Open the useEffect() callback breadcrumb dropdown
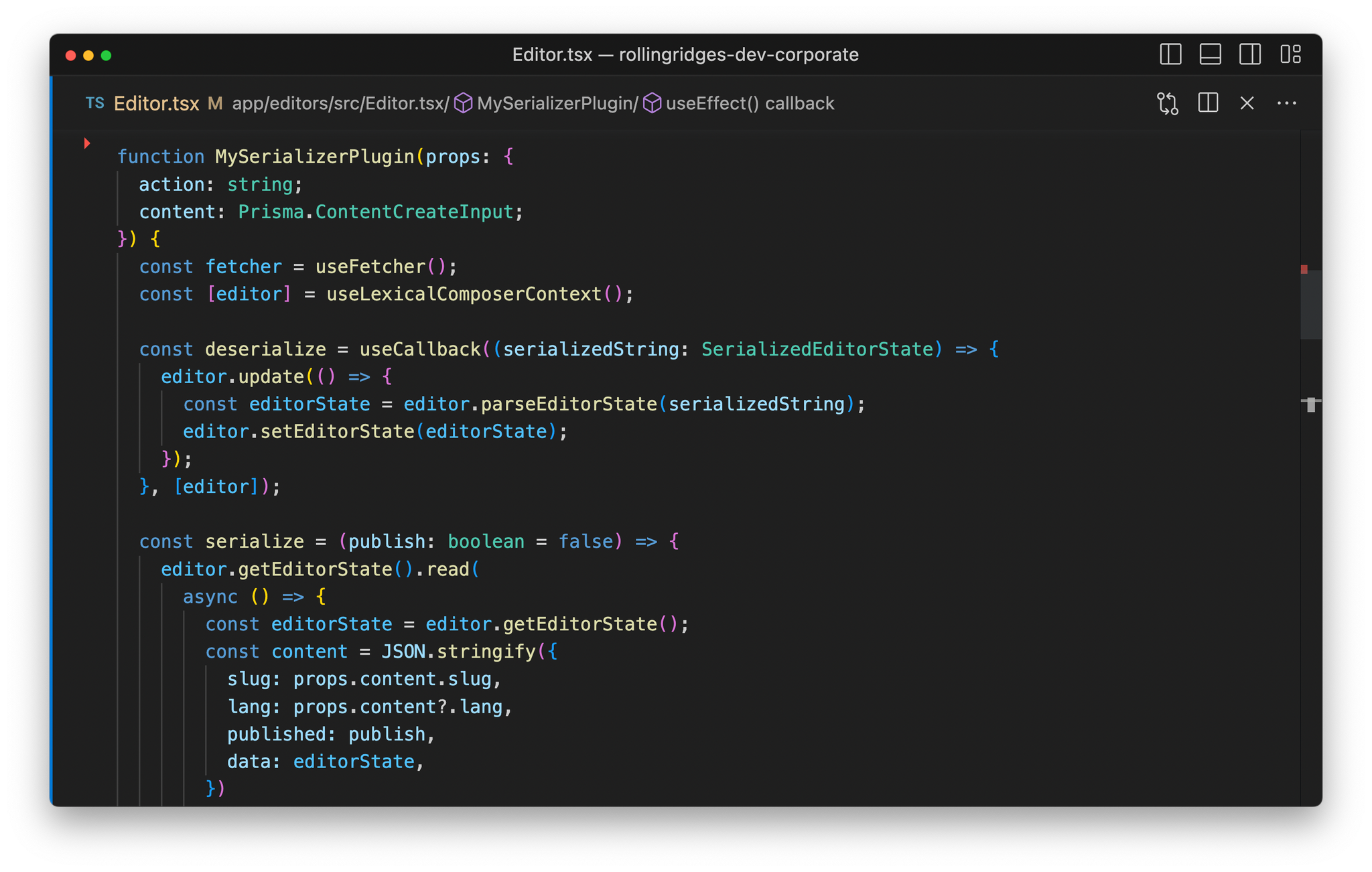The width and height of the screenshot is (1372, 872). 750,103
